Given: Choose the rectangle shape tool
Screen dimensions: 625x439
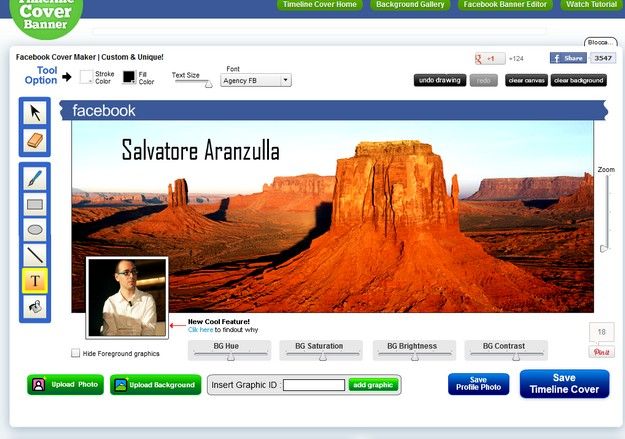Looking at the screenshot, I should tap(35, 205).
